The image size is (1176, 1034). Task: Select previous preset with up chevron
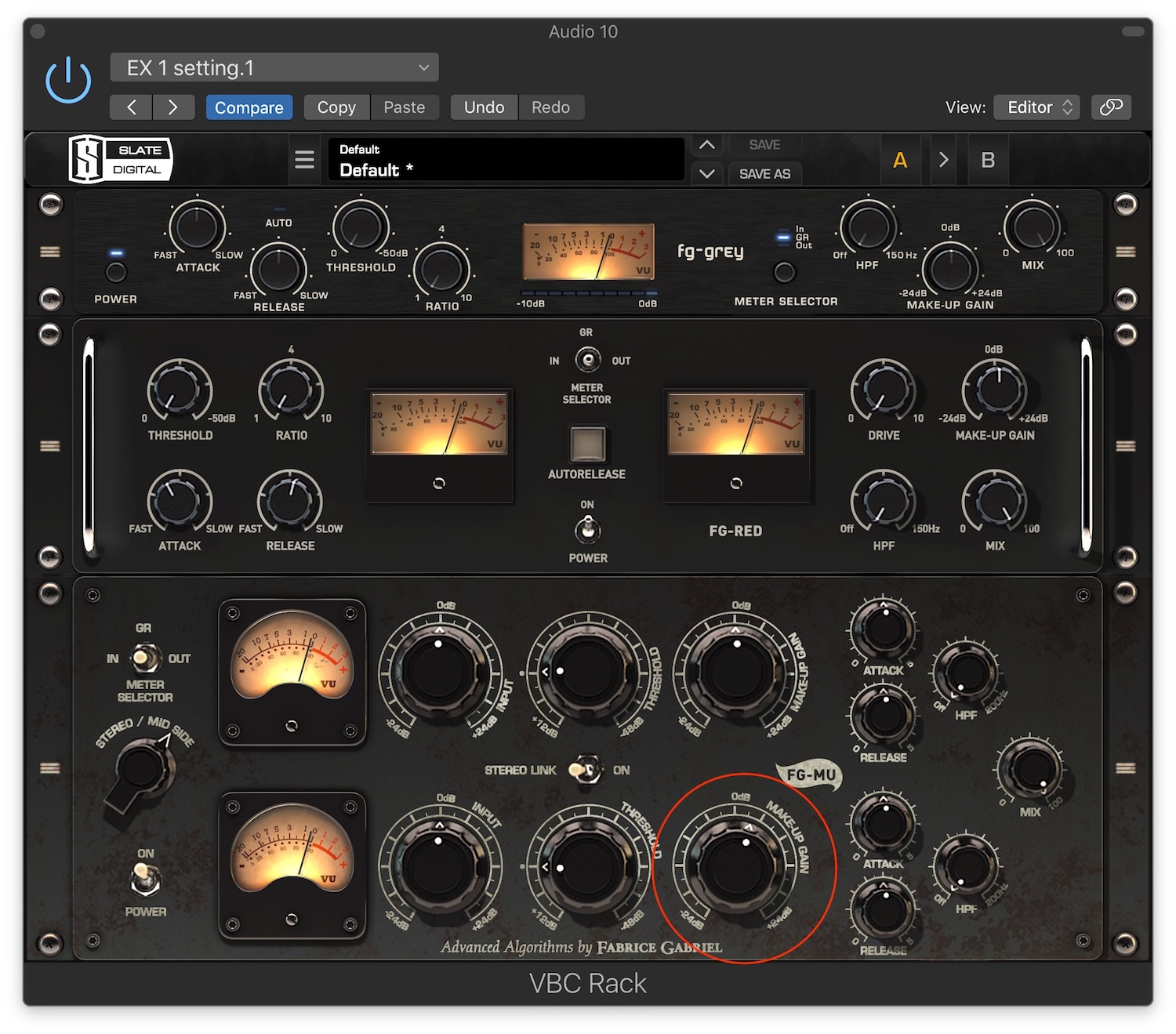[x=706, y=145]
